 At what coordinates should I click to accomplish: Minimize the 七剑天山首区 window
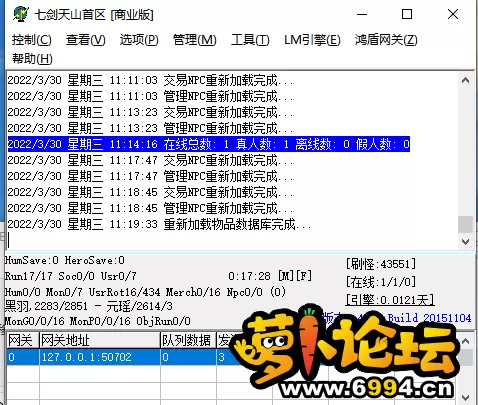click(x=362, y=14)
